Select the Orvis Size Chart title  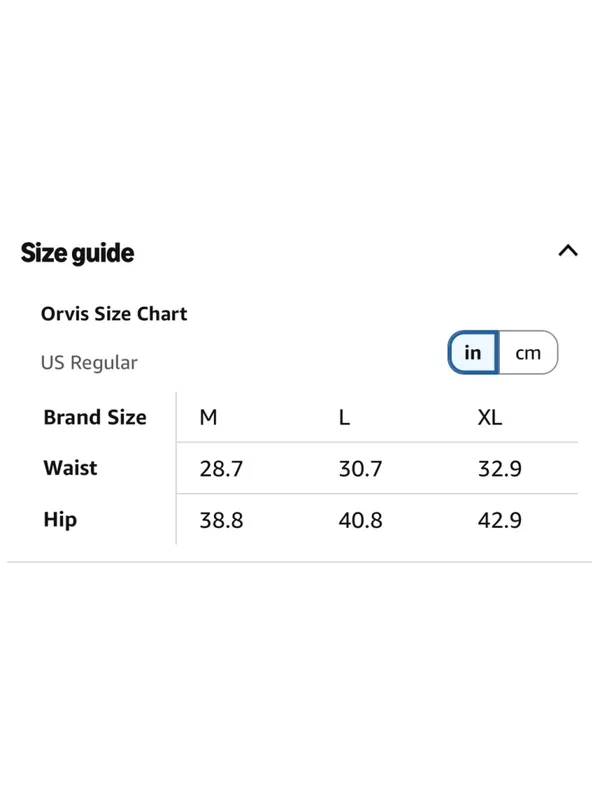point(114,314)
